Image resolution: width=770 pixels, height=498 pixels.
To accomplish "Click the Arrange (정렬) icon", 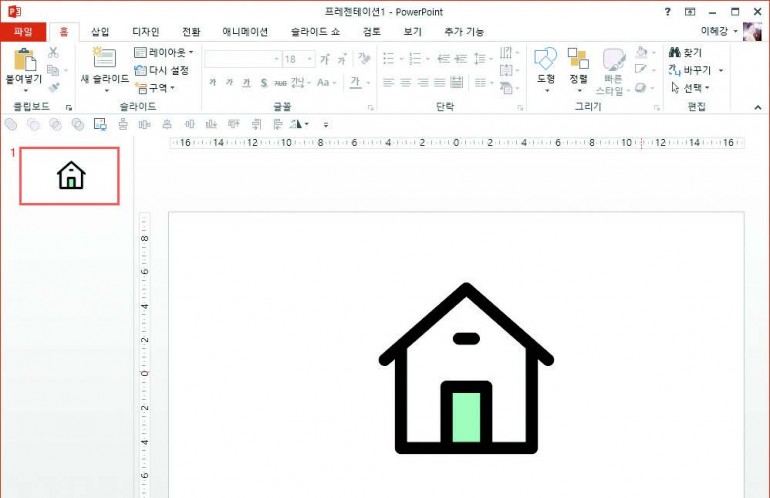I will [x=578, y=59].
